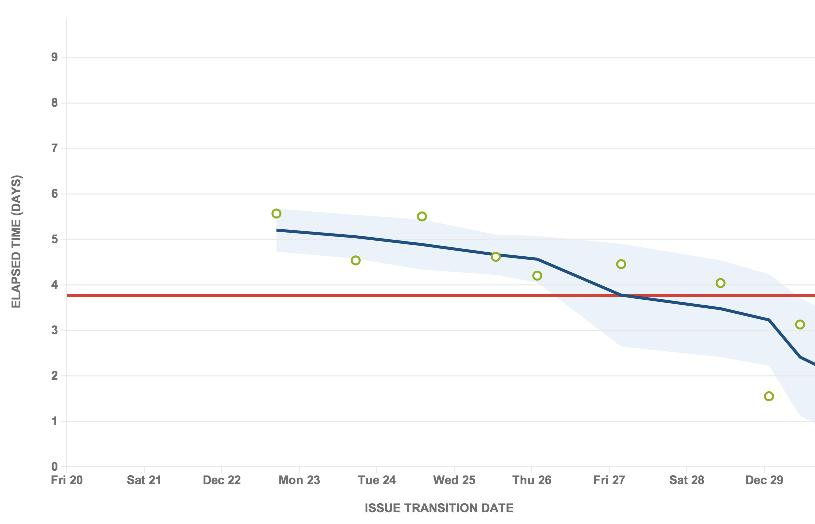The width and height of the screenshot is (815, 524).
Task: Click the Issue Transition Date axis title
Action: coord(439,508)
